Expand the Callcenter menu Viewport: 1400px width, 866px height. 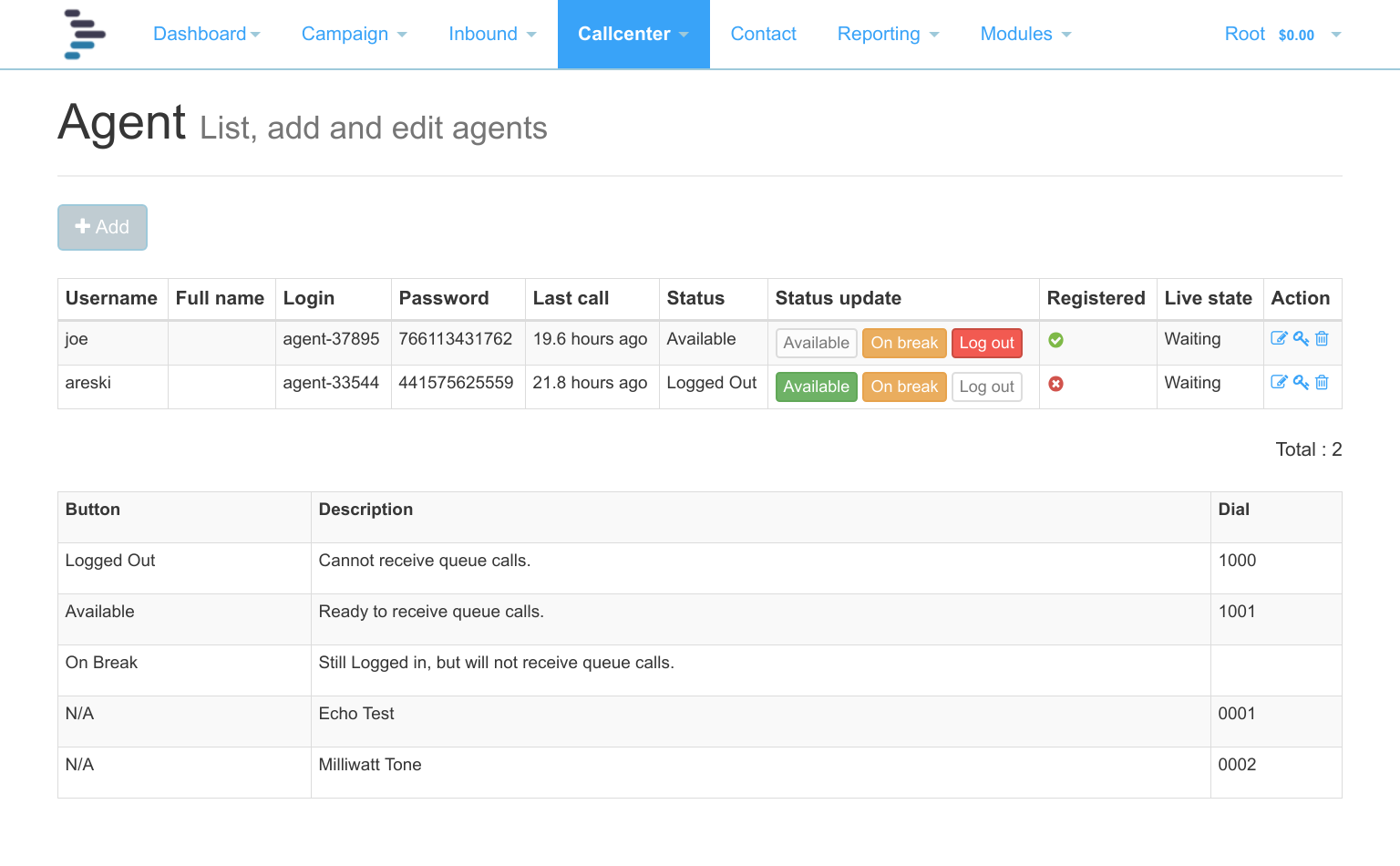tap(633, 34)
